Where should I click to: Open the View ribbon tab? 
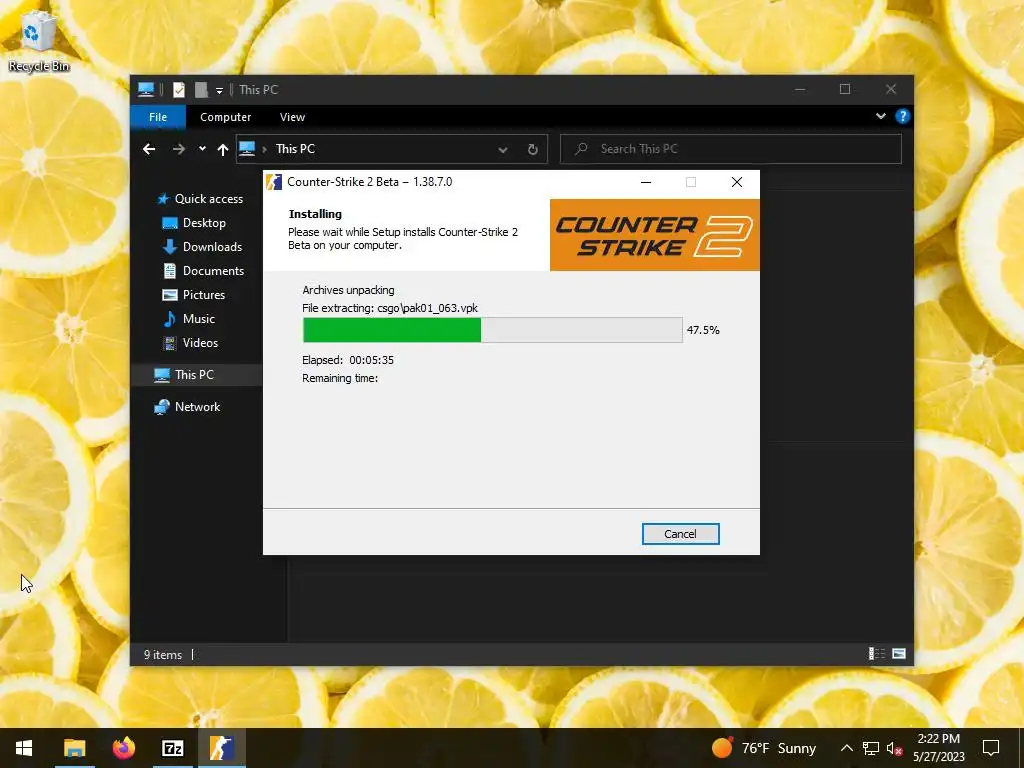[292, 117]
